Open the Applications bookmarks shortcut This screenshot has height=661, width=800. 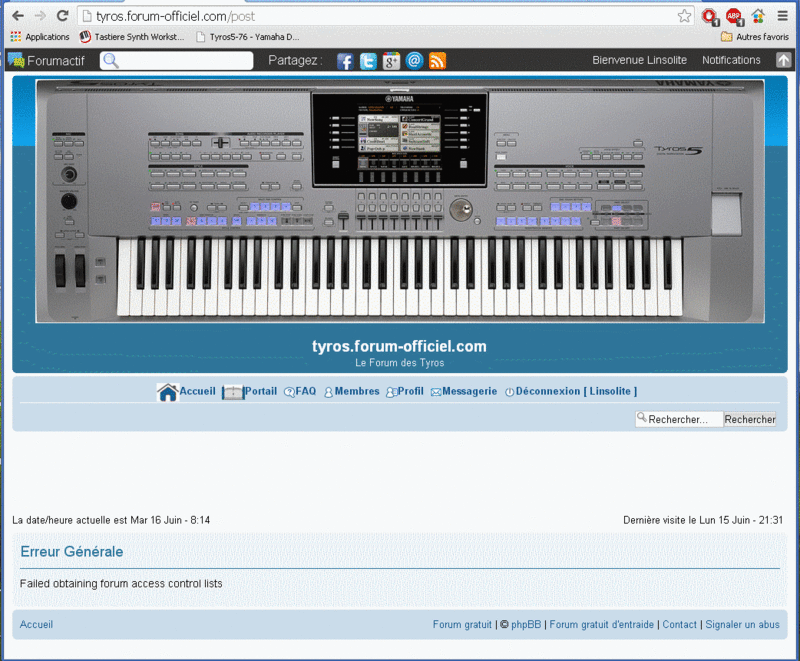click(x=40, y=37)
